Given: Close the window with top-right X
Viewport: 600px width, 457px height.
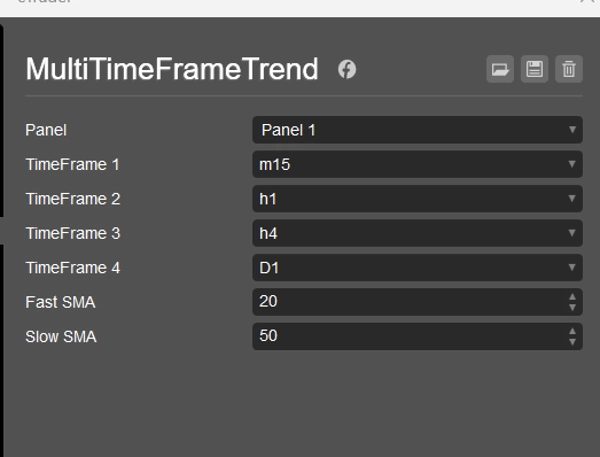Looking at the screenshot, I should click(x=587, y=3).
